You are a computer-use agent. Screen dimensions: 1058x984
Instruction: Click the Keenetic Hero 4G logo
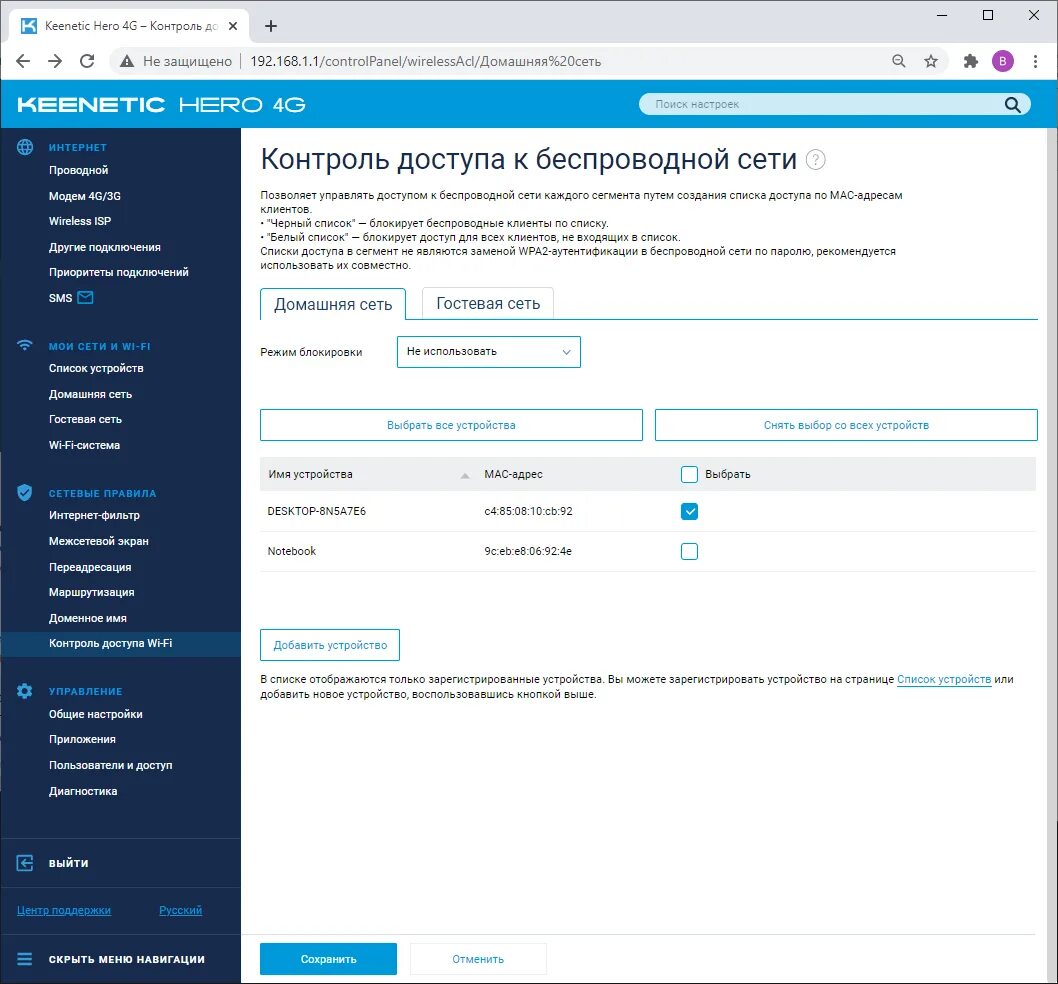click(161, 105)
